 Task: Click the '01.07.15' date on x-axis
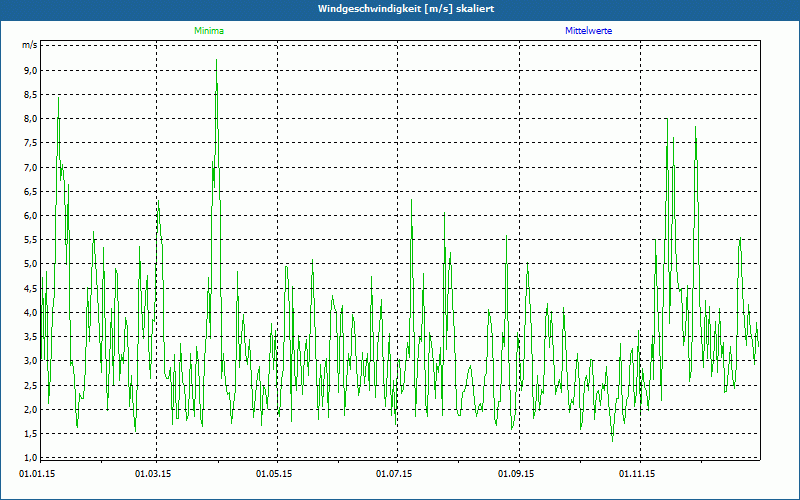coord(394,474)
